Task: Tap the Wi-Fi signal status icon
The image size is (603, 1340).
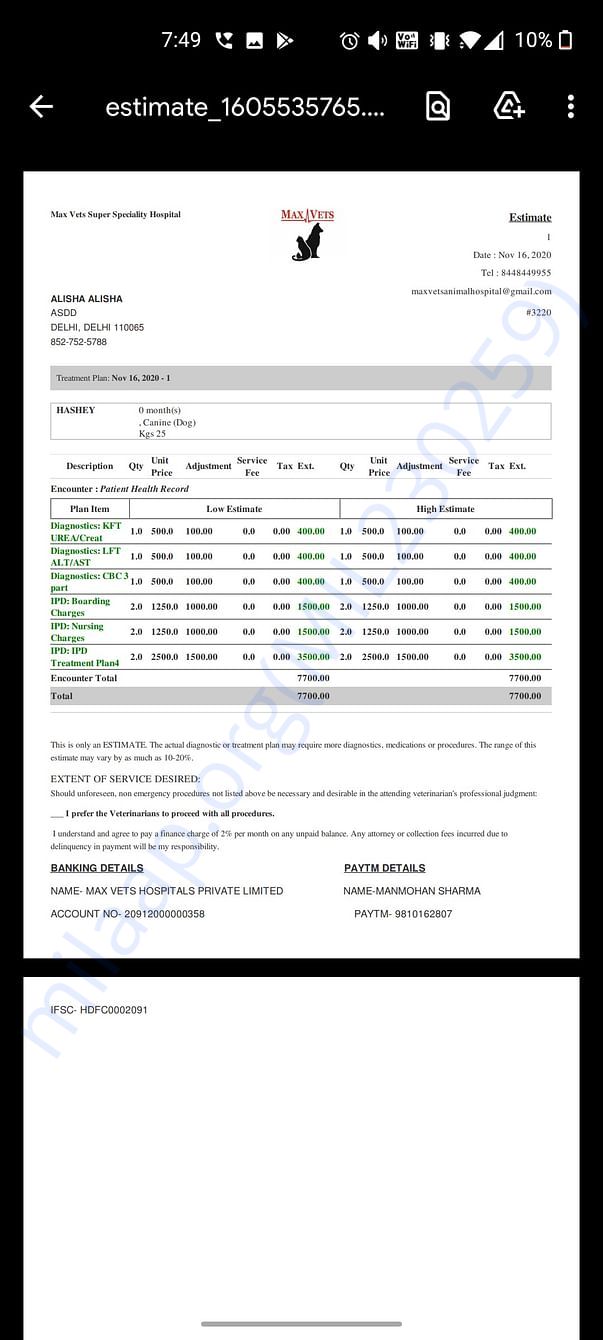Action: 469,41
